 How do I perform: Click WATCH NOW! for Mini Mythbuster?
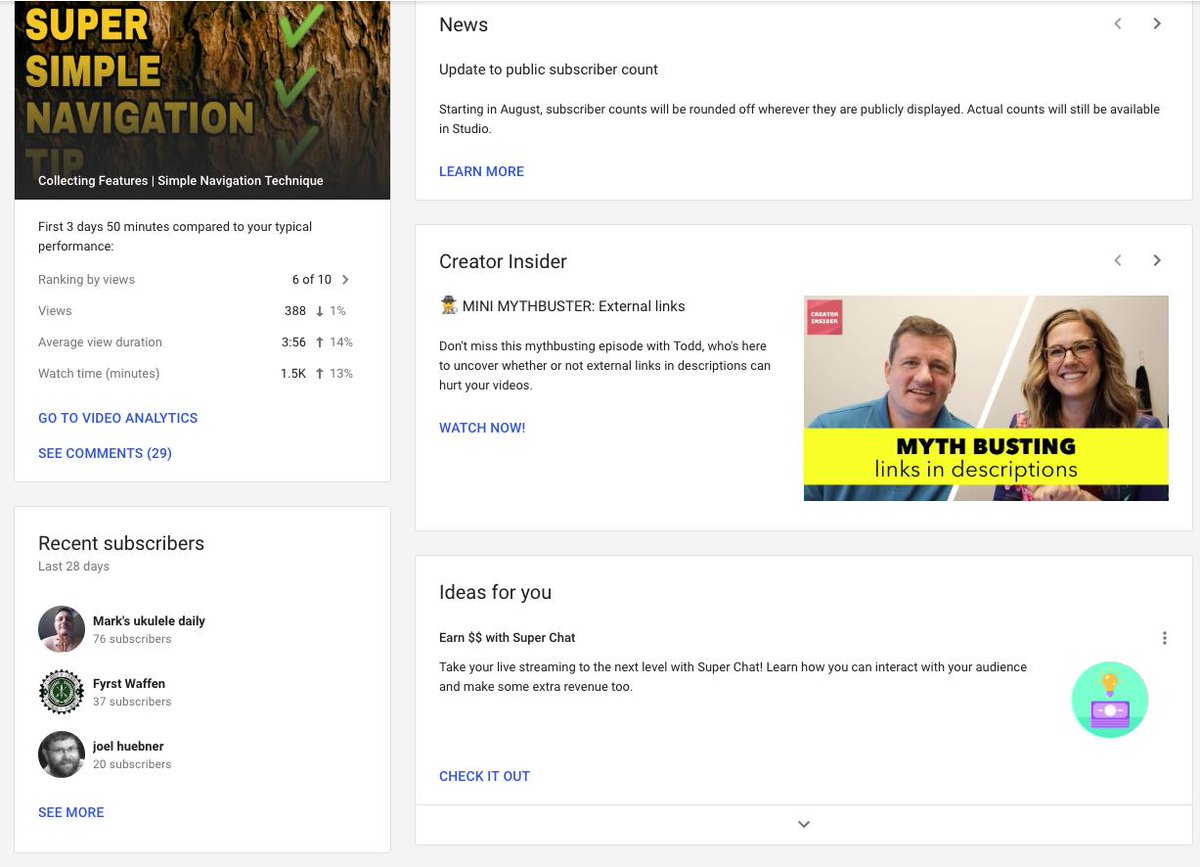pyautogui.click(x=482, y=428)
